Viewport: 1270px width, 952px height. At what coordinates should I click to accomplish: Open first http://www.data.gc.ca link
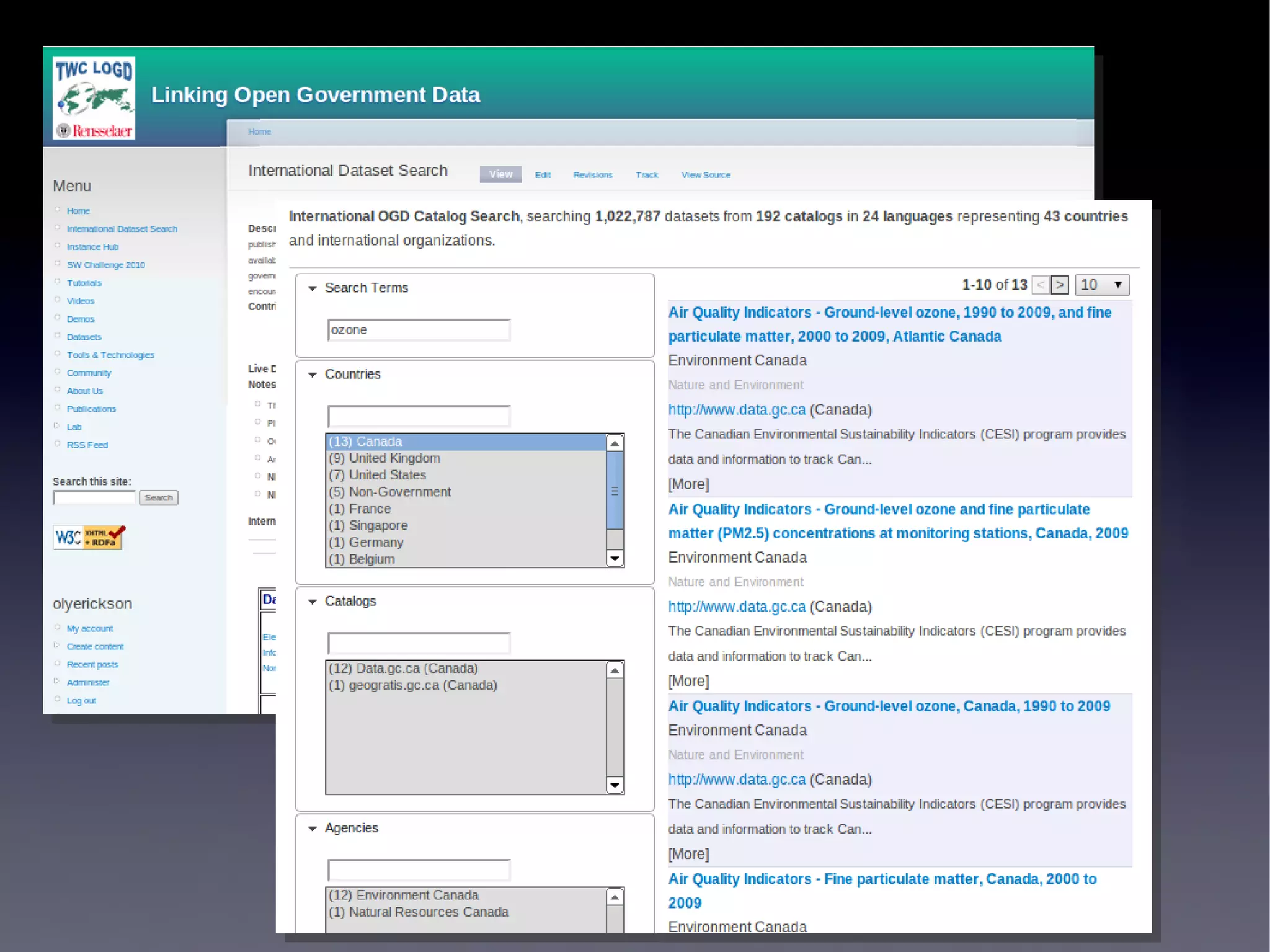(x=736, y=410)
